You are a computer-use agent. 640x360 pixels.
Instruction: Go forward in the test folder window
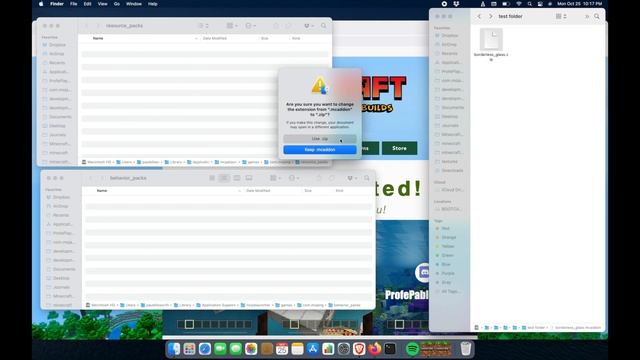pyautogui.click(x=491, y=16)
